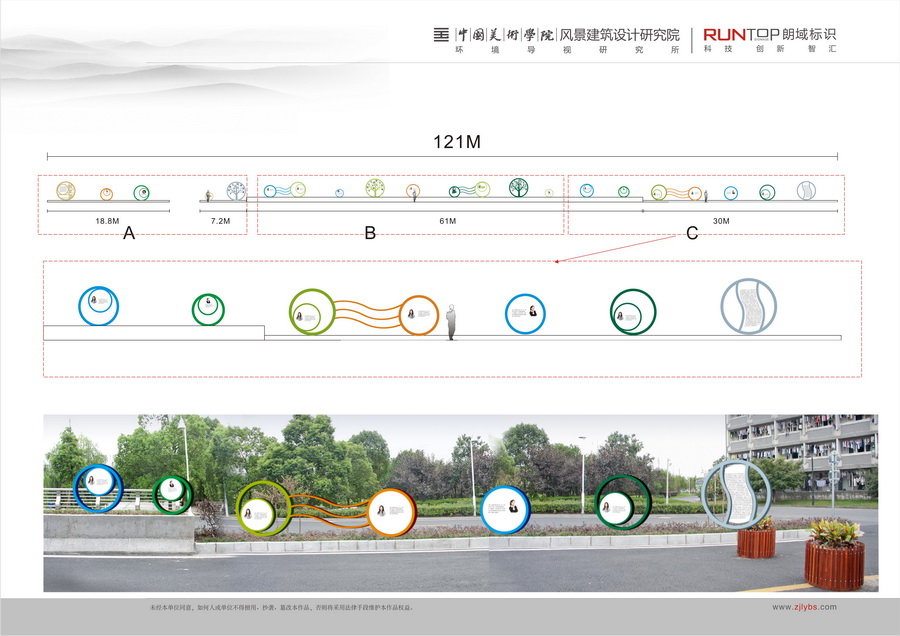Viewport: 900px width, 636px height.
Task: Click the large olive-green ring in the elevation drawing
Action: pos(312,312)
